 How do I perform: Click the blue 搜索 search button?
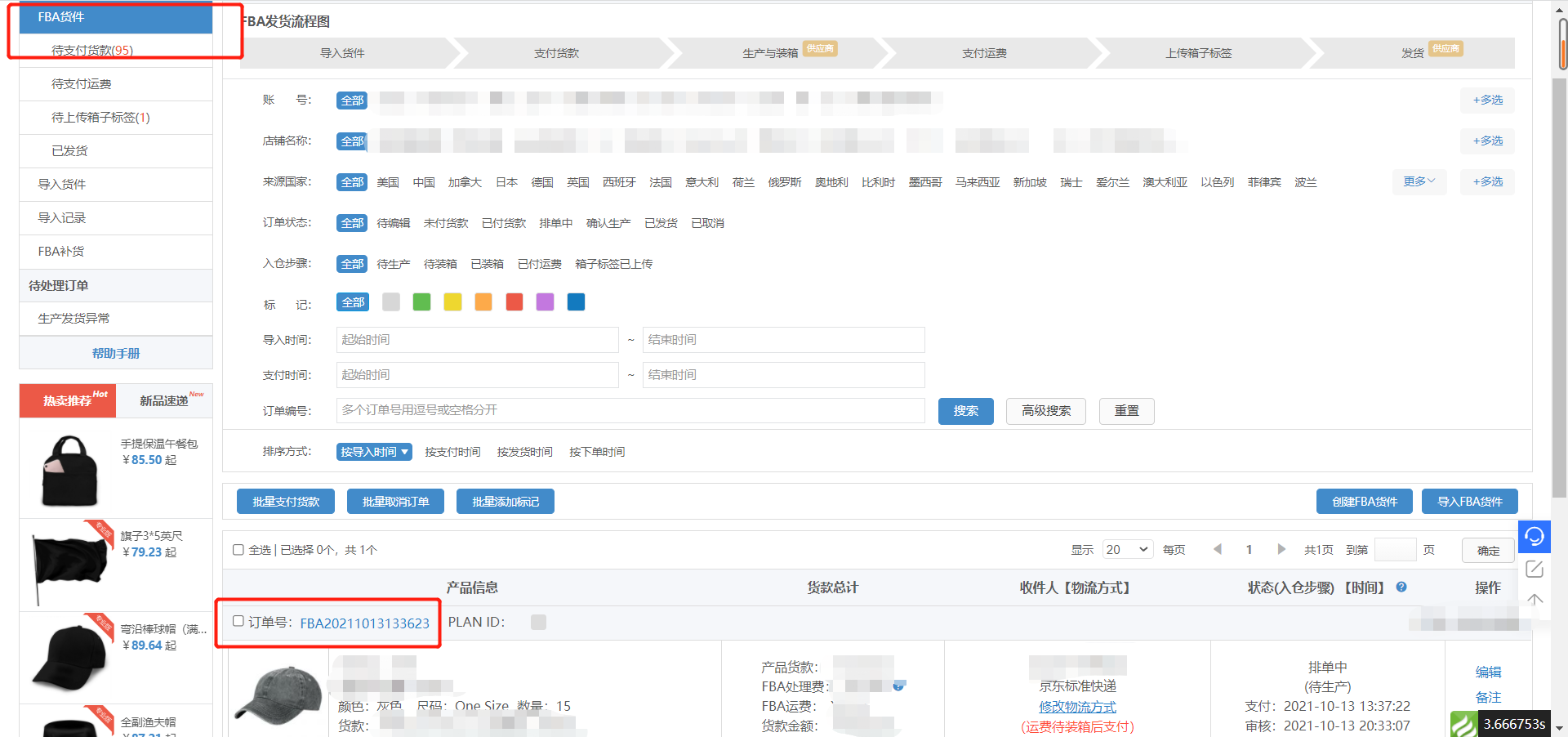tap(965, 411)
